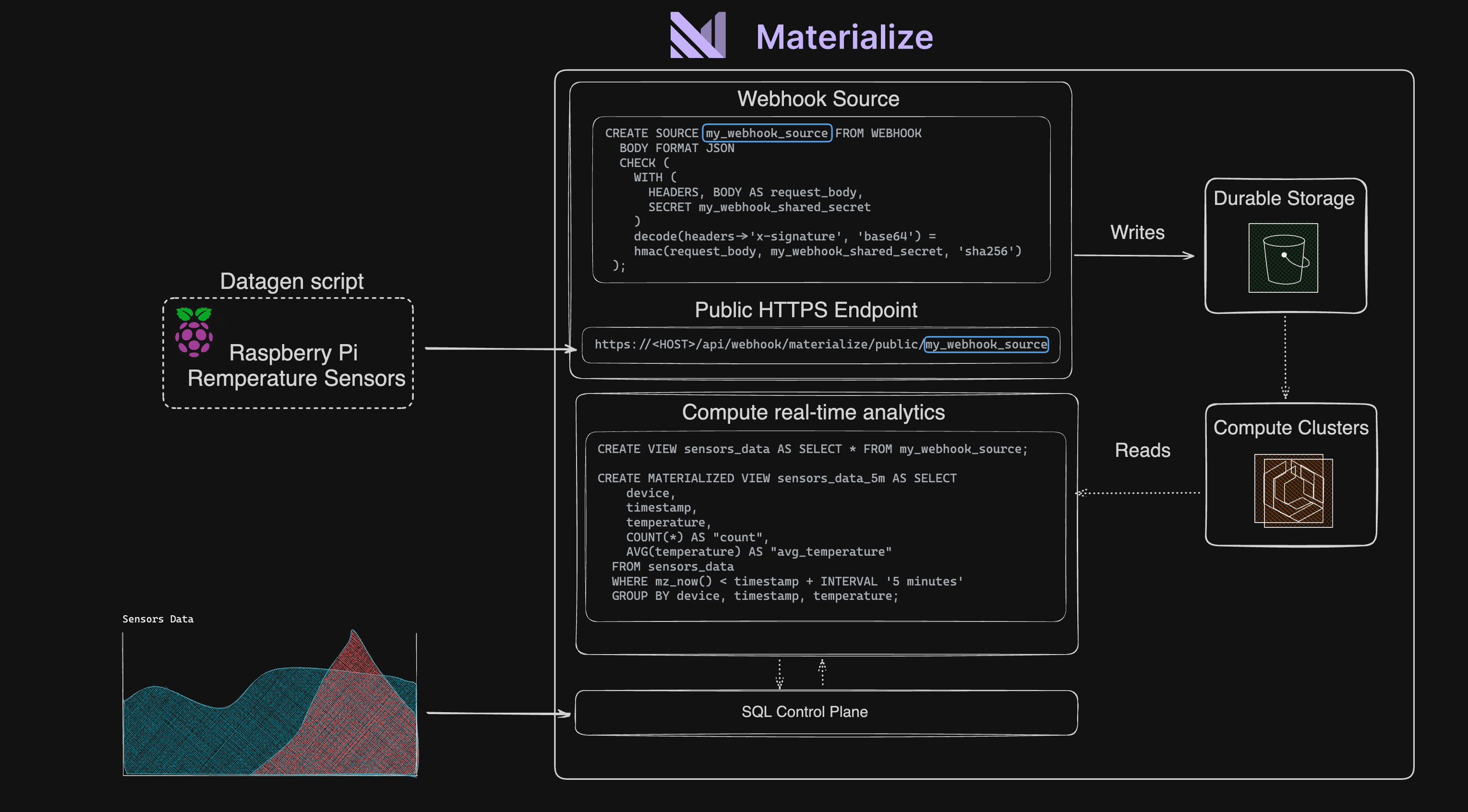Click highlighted my_webhook_source in CREATE SOURCE
Screen dimensions: 1468x812
[x=767, y=133]
